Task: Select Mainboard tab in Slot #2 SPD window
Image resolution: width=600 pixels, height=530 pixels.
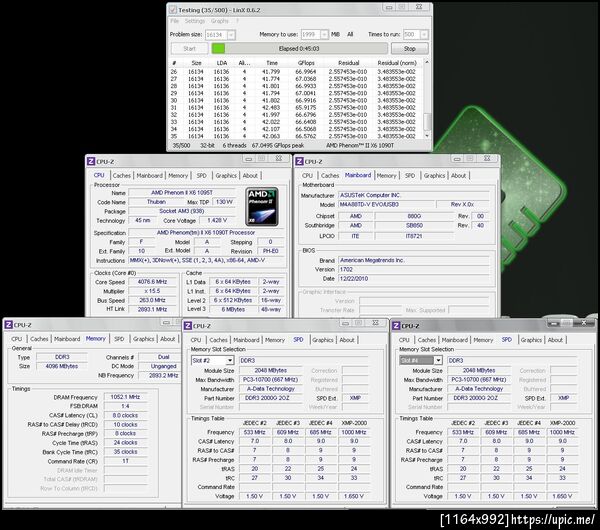Action: coord(246,340)
